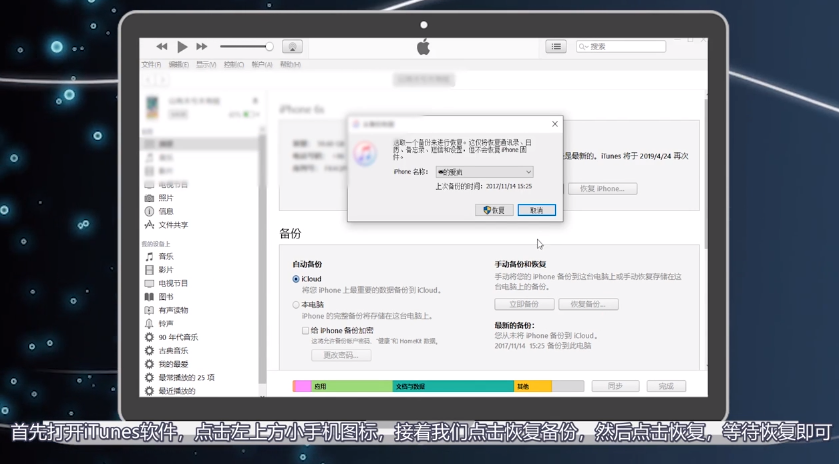The image size is (839, 464).
Task: Click the teal 文档与数据 storage segment
Action: (x=453, y=386)
